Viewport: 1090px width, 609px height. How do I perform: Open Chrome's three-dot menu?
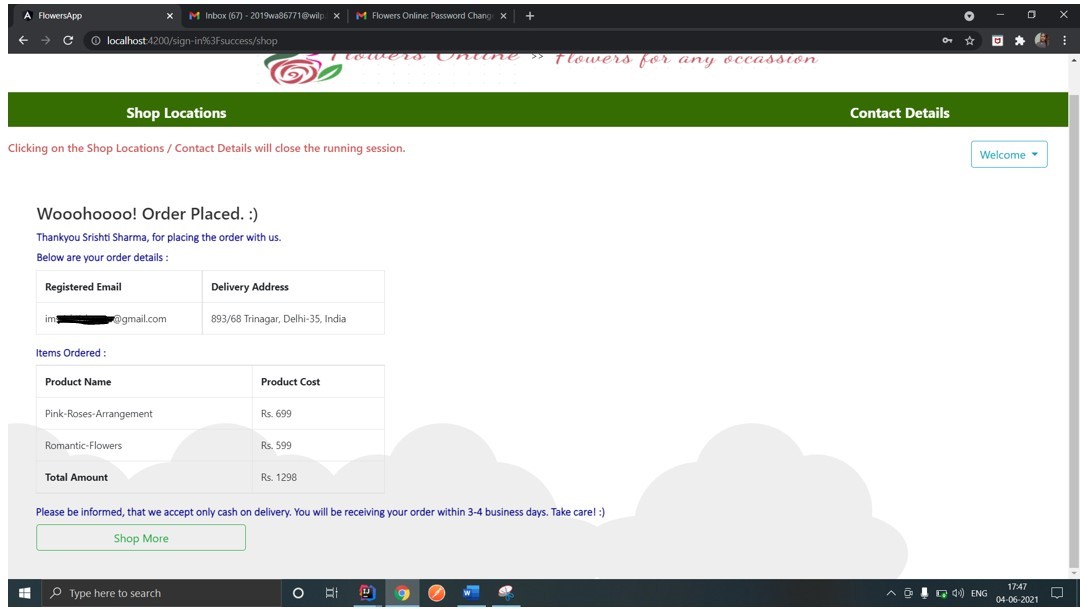1063,41
